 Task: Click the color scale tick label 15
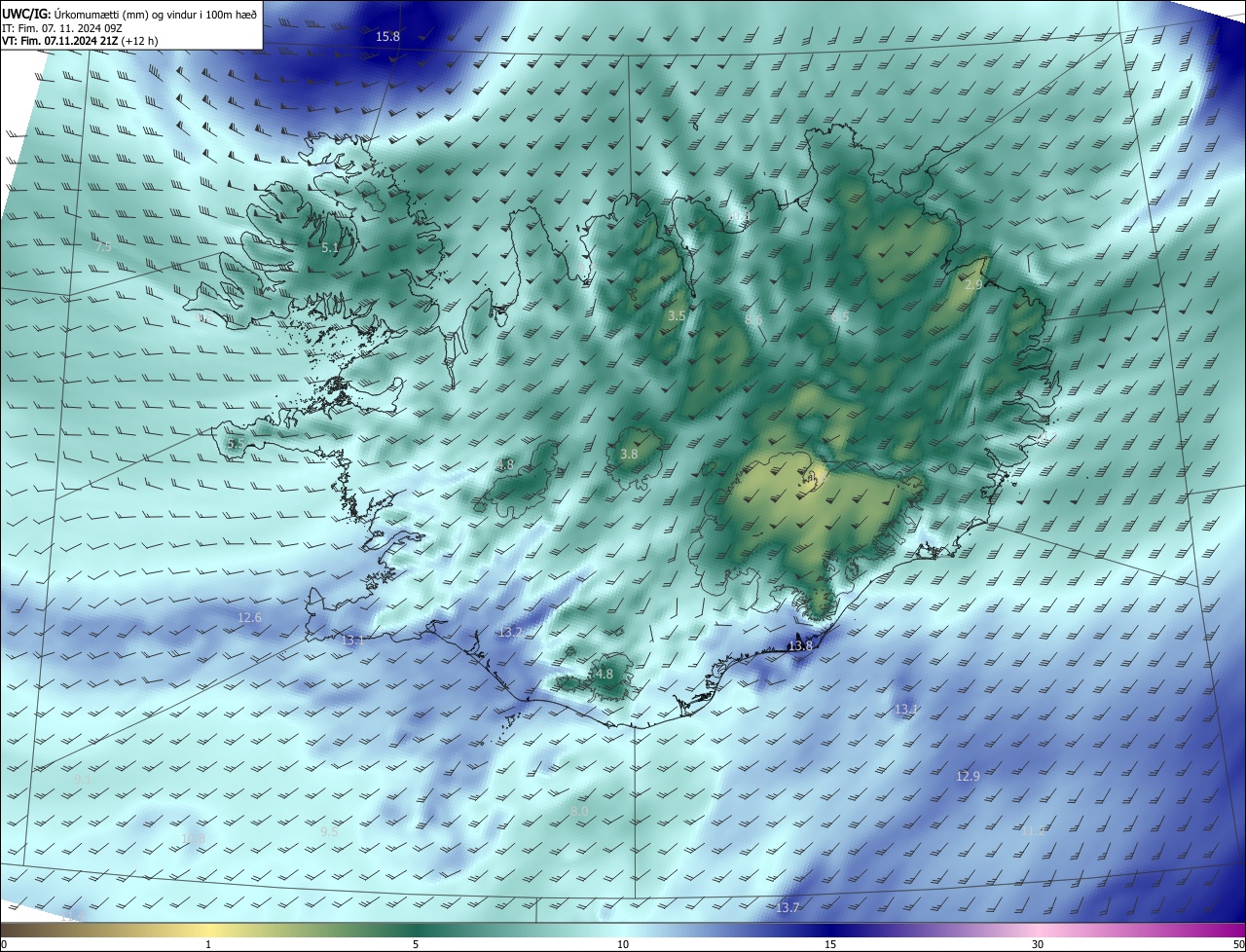[830, 944]
